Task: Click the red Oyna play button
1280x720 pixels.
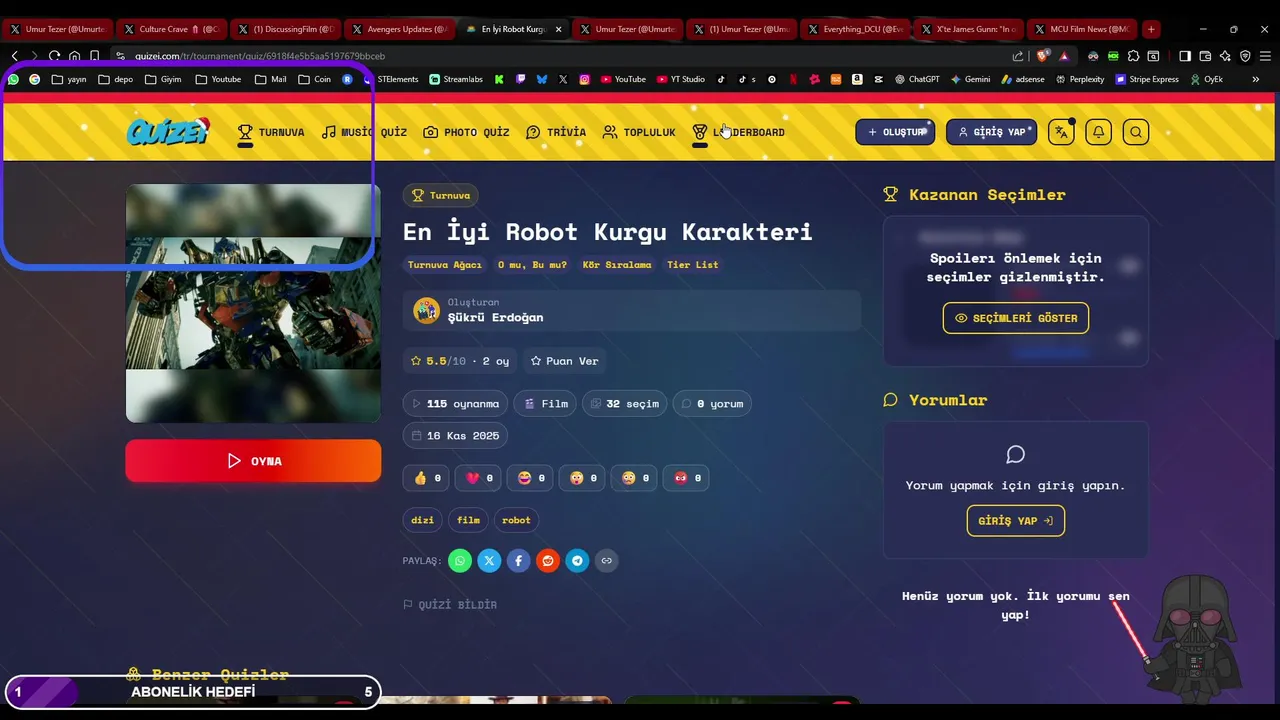Action: click(x=253, y=461)
